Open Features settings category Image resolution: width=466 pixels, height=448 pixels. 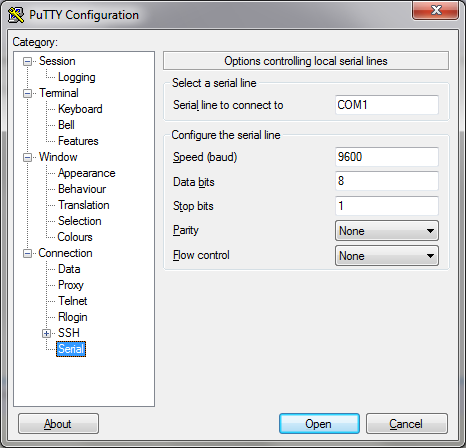pos(78,141)
